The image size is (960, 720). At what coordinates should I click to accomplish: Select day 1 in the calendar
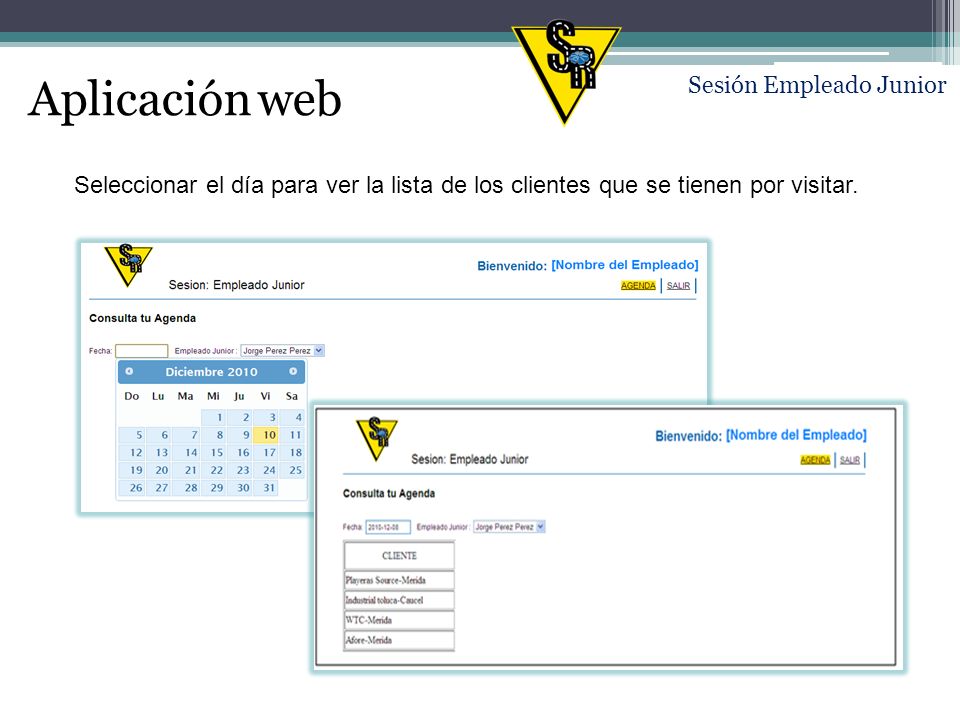(x=214, y=418)
